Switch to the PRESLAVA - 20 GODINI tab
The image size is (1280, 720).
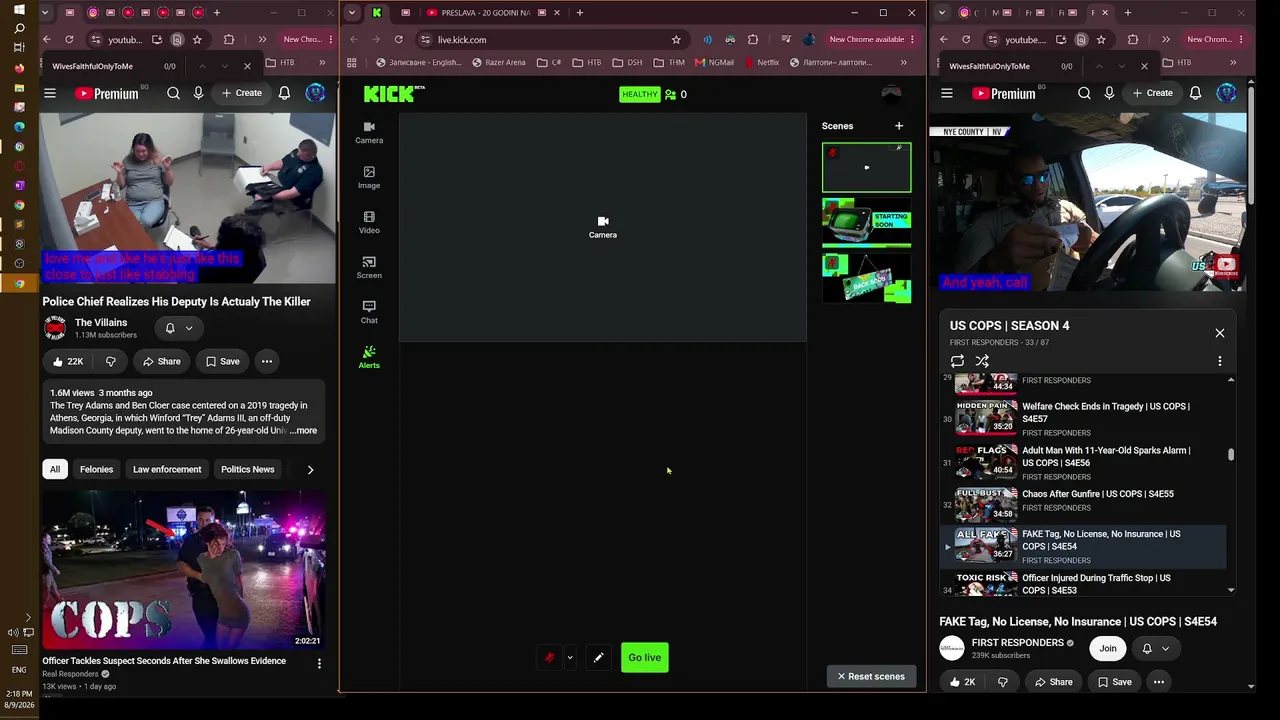pyautogui.click(x=486, y=13)
